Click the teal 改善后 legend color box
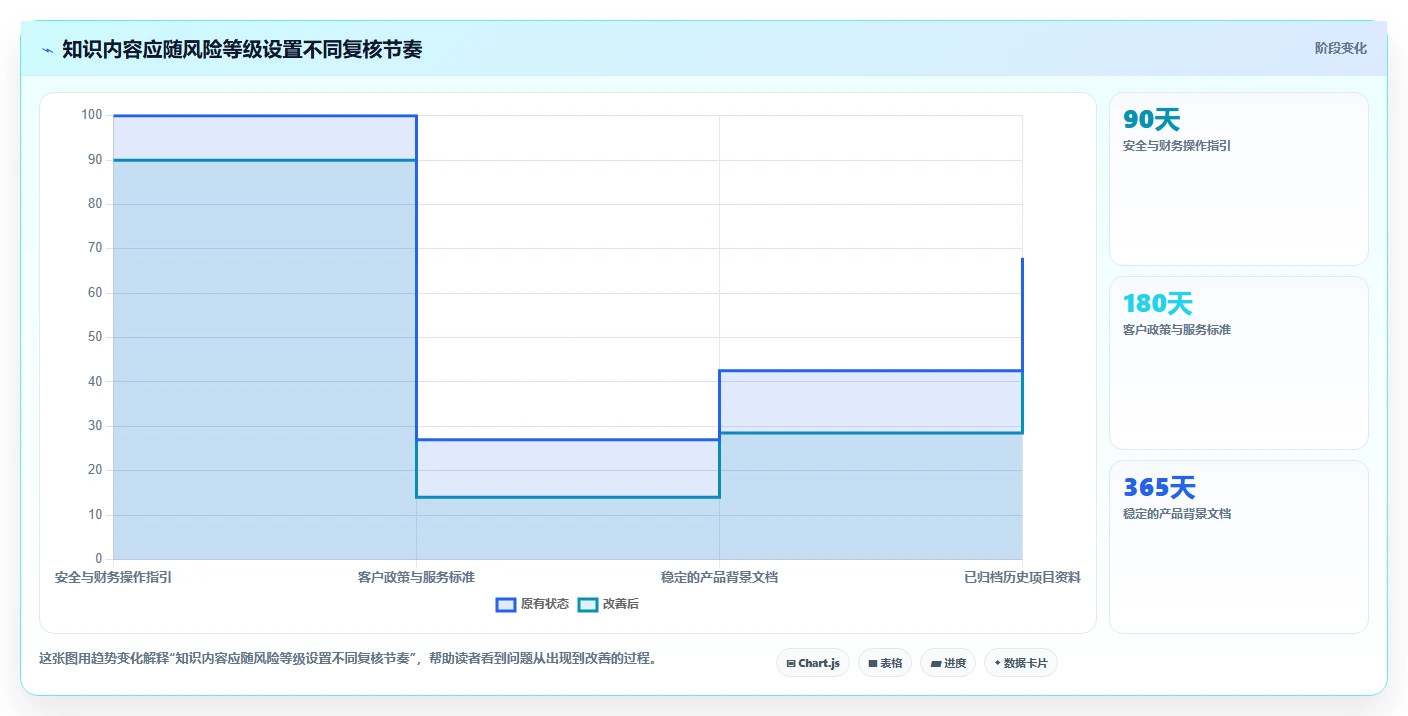This screenshot has width=1408, height=716. pyautogui.click(x=588, y=604)
